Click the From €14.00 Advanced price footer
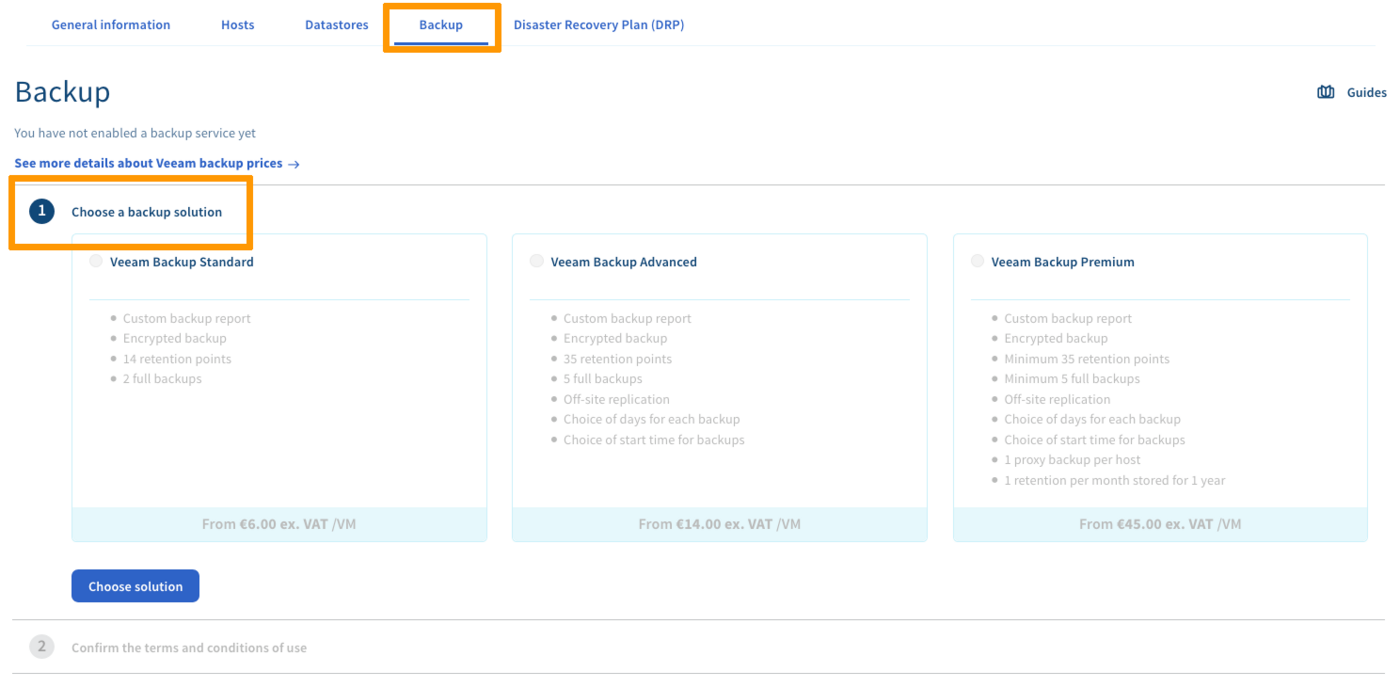The height and width of the screenshot is (688, 1400). coord(719,524)
